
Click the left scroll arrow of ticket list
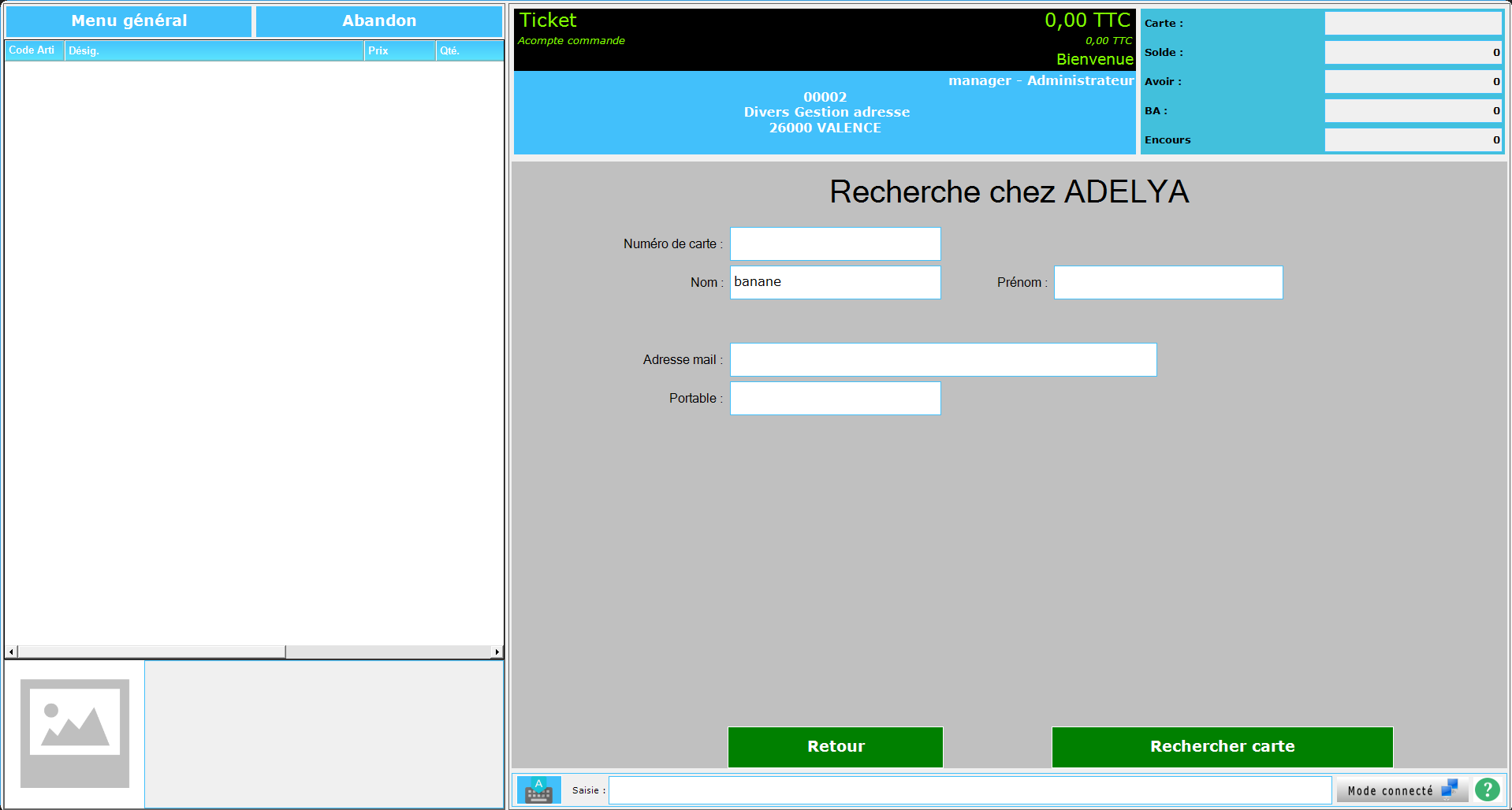(x=11, y=652)
